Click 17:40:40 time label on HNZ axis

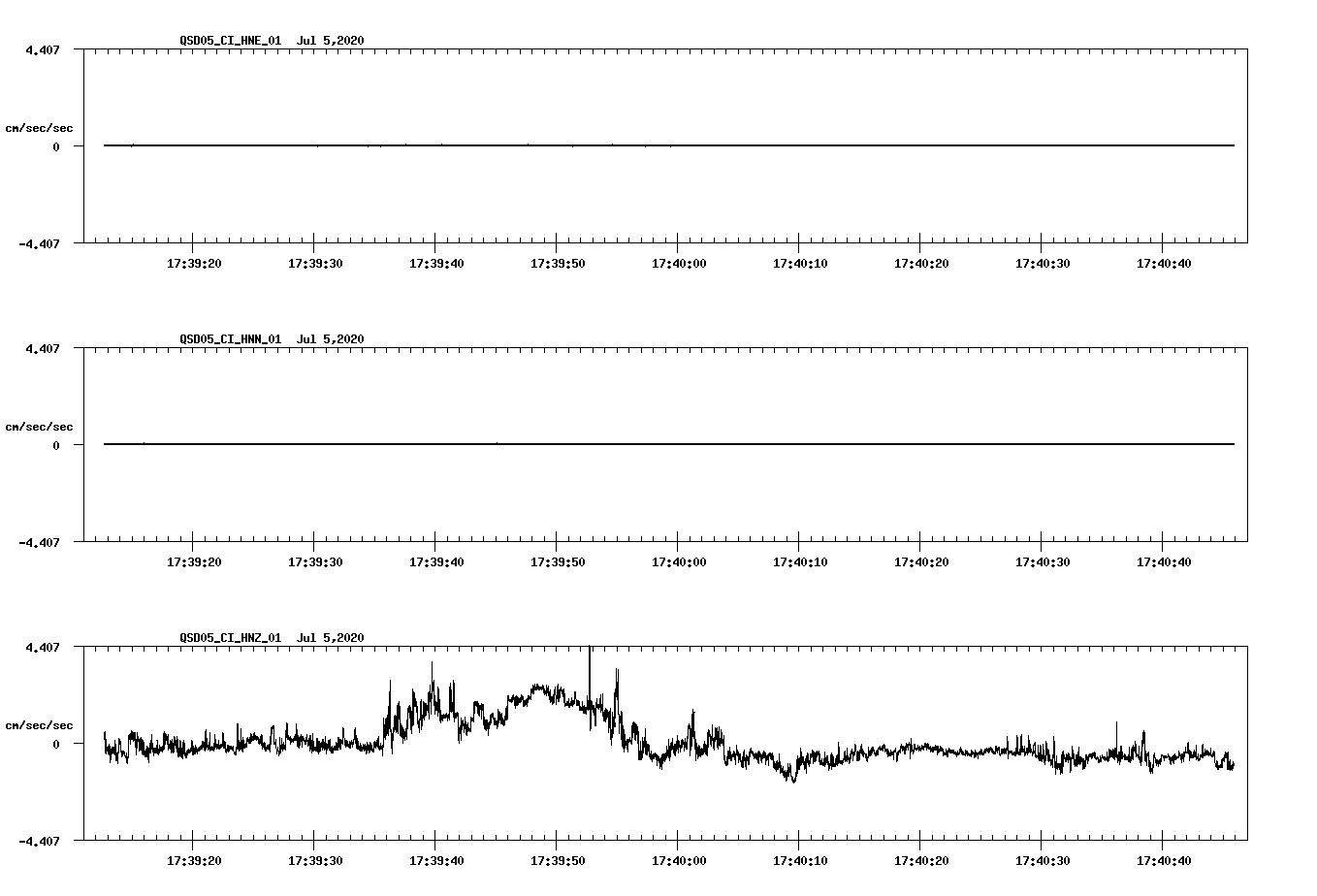pos(1164,860)
